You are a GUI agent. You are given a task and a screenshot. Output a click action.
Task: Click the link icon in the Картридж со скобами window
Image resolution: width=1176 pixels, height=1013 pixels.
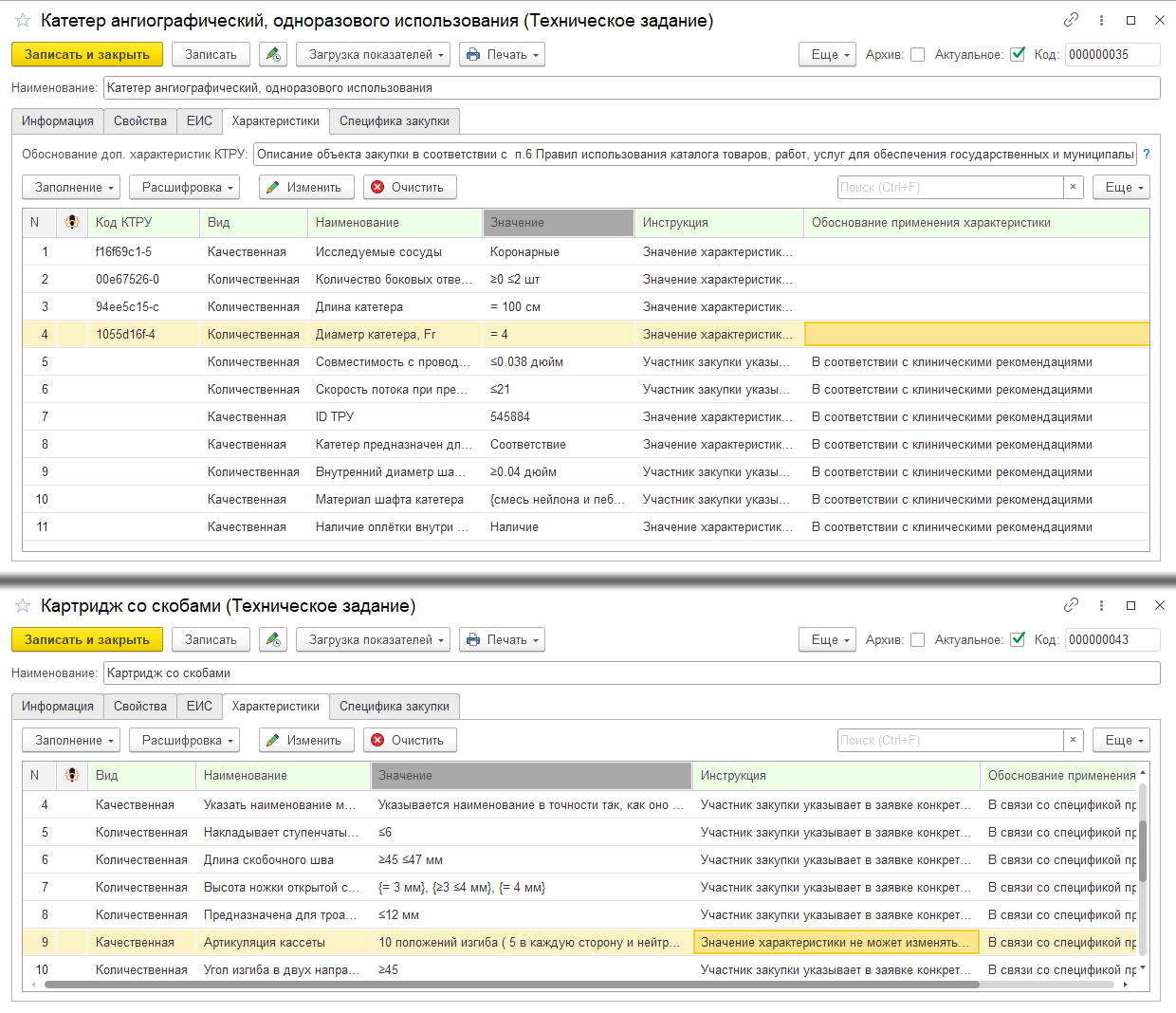click(1071, 605)
